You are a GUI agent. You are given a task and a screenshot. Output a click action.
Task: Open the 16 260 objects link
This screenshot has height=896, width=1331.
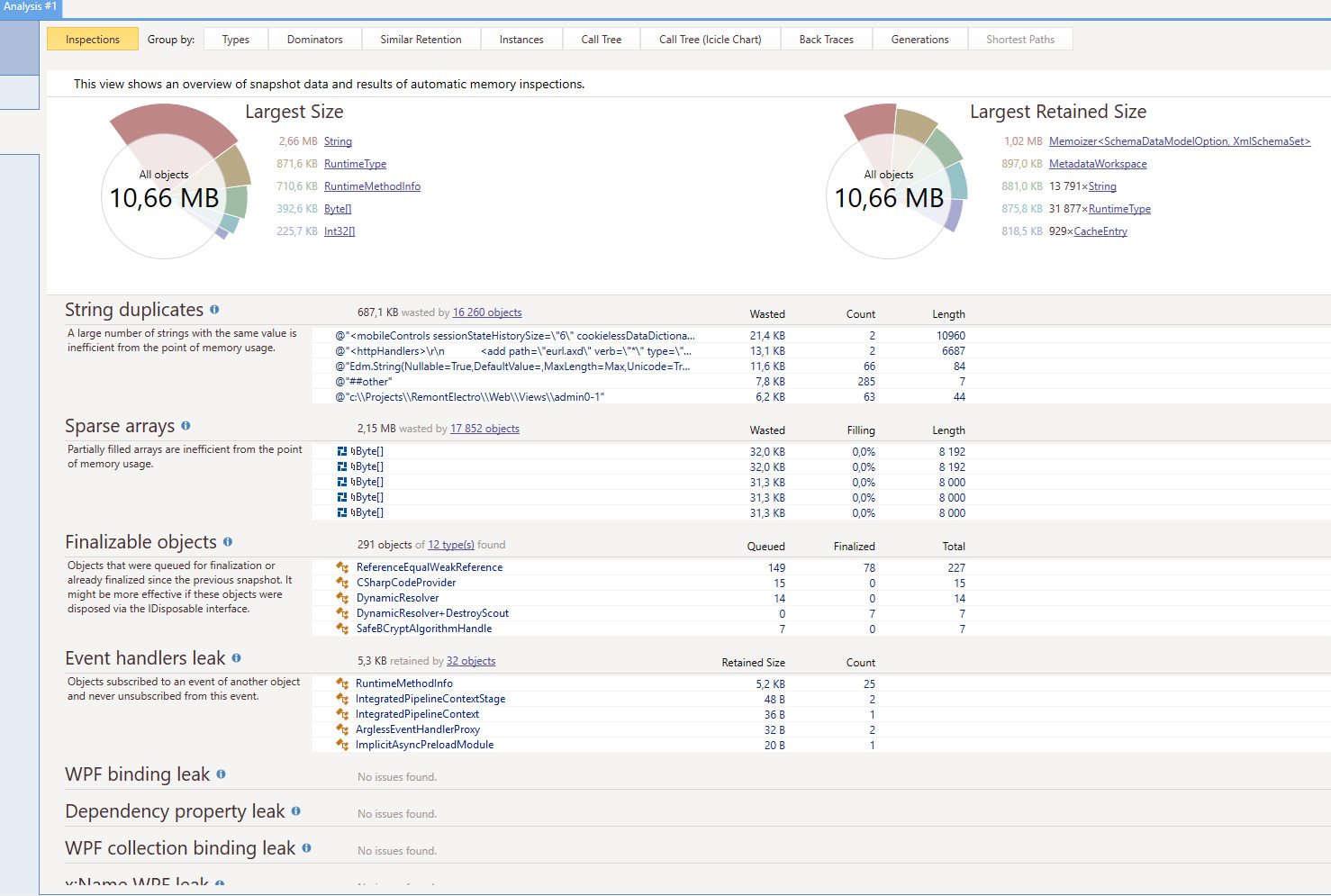tap(487, 312)
